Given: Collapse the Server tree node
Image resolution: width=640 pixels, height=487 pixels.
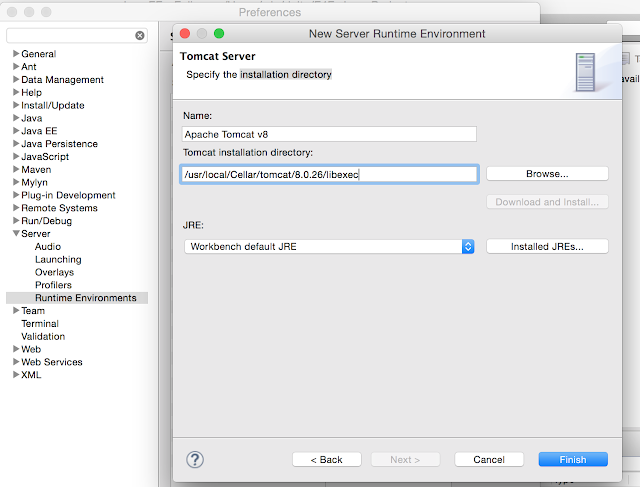Looking at the screenshot, I should (16, 233).
